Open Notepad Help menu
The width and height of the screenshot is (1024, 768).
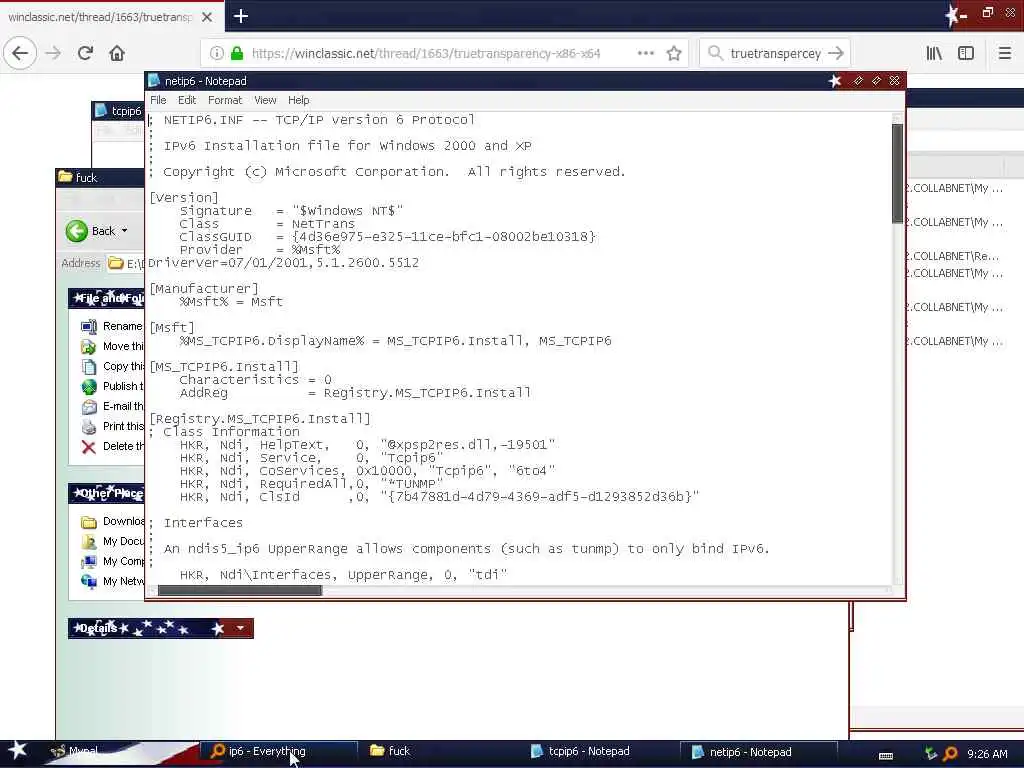tap(298, 100)
